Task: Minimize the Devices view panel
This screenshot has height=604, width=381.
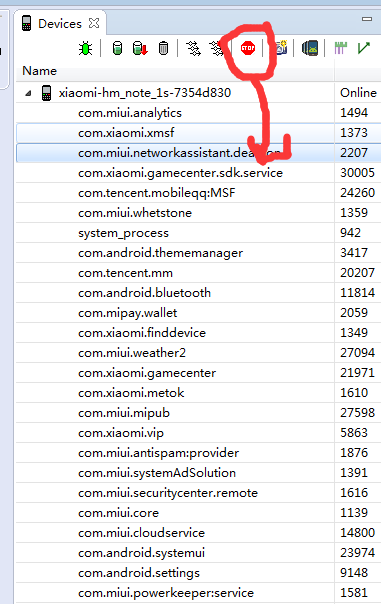Action: point(367,18)
